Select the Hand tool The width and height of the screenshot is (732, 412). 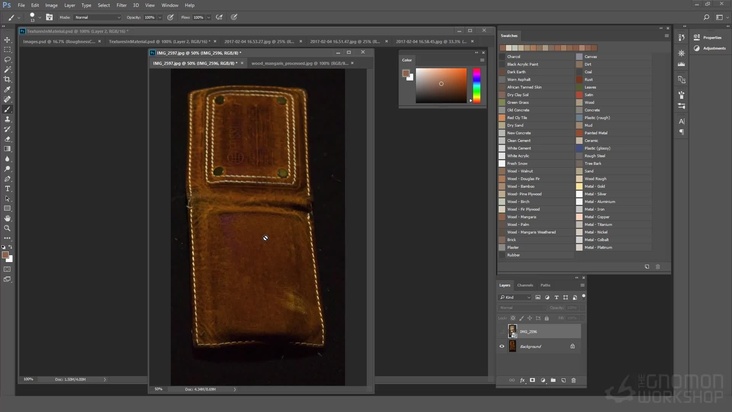pos(8,218)
